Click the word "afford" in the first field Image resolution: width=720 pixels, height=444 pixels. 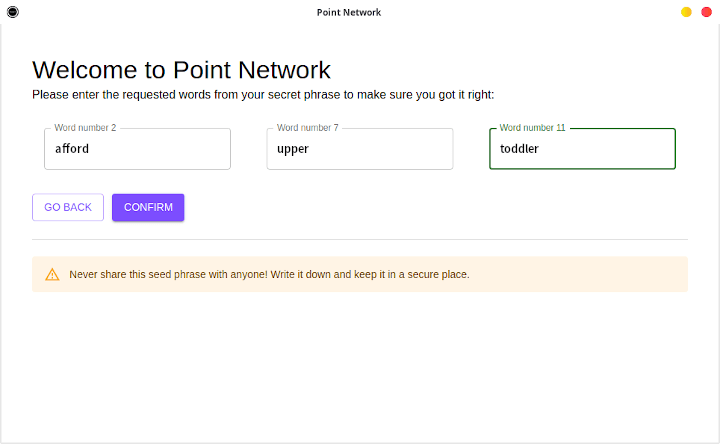pyautogui.click(x=72, y=149)
